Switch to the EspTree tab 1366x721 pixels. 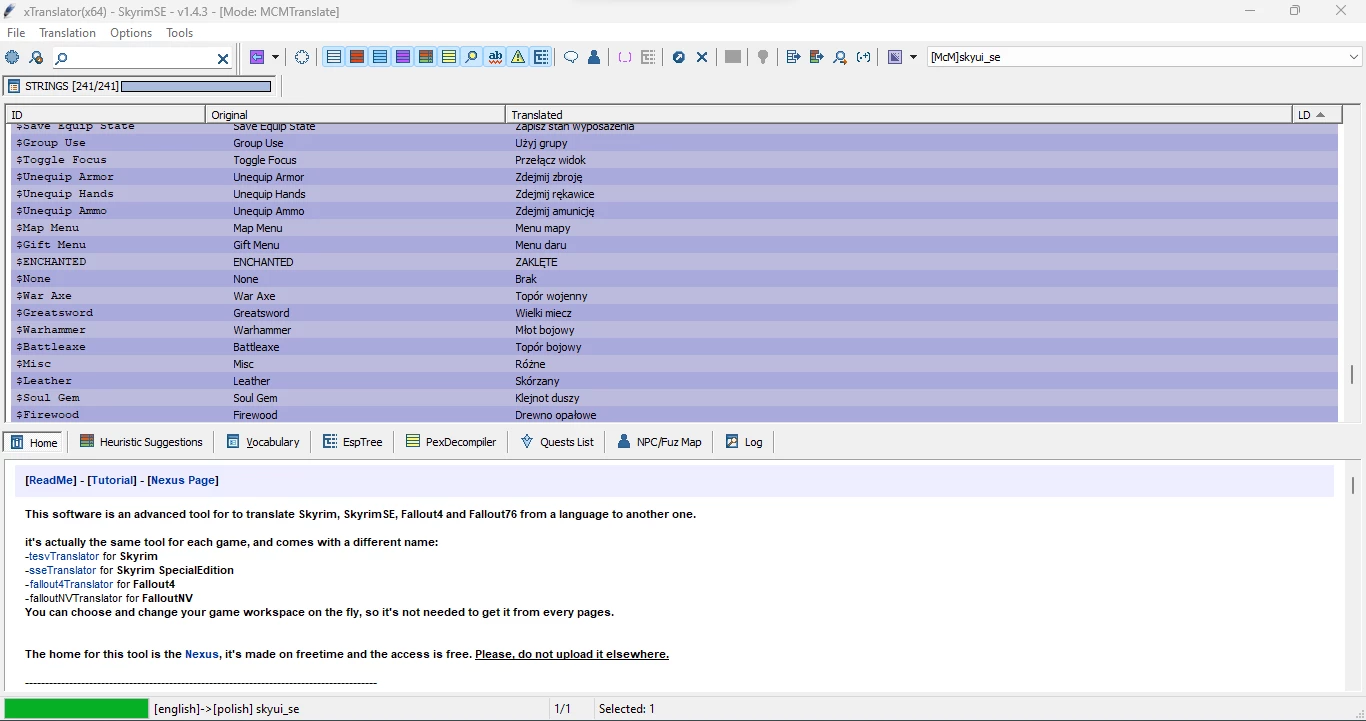coord(352,442)
